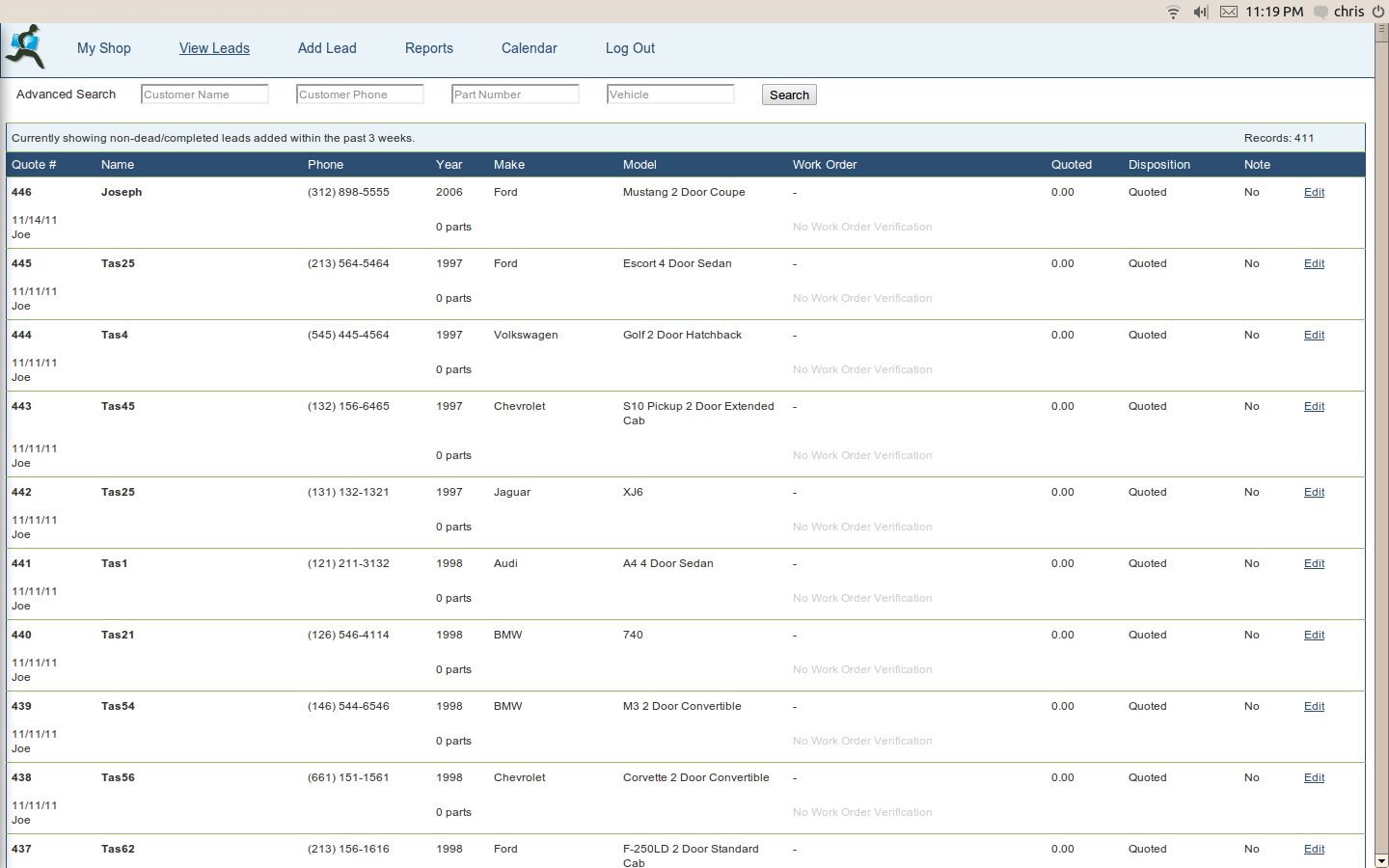Edit quote 437 Ford F-250LD
This screenshot has width=1389, height=868.
tap(1314, 849)
